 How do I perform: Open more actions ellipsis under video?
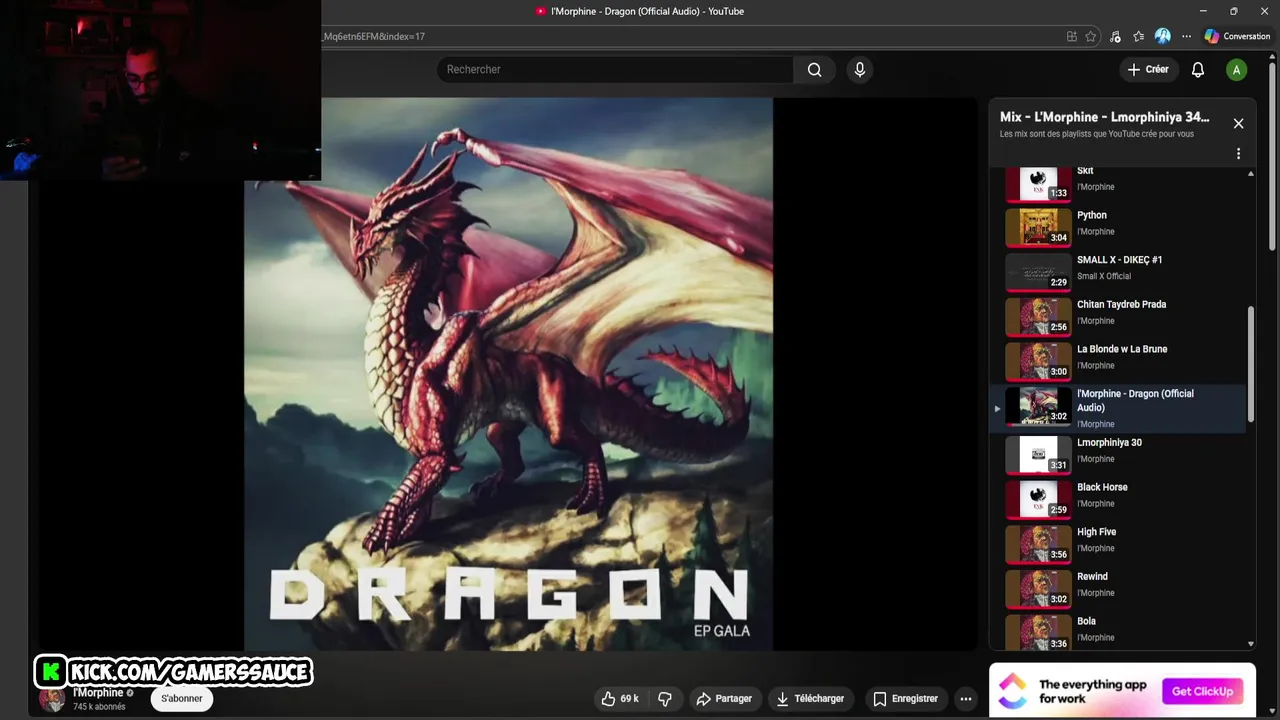click(x=966, y=699)
